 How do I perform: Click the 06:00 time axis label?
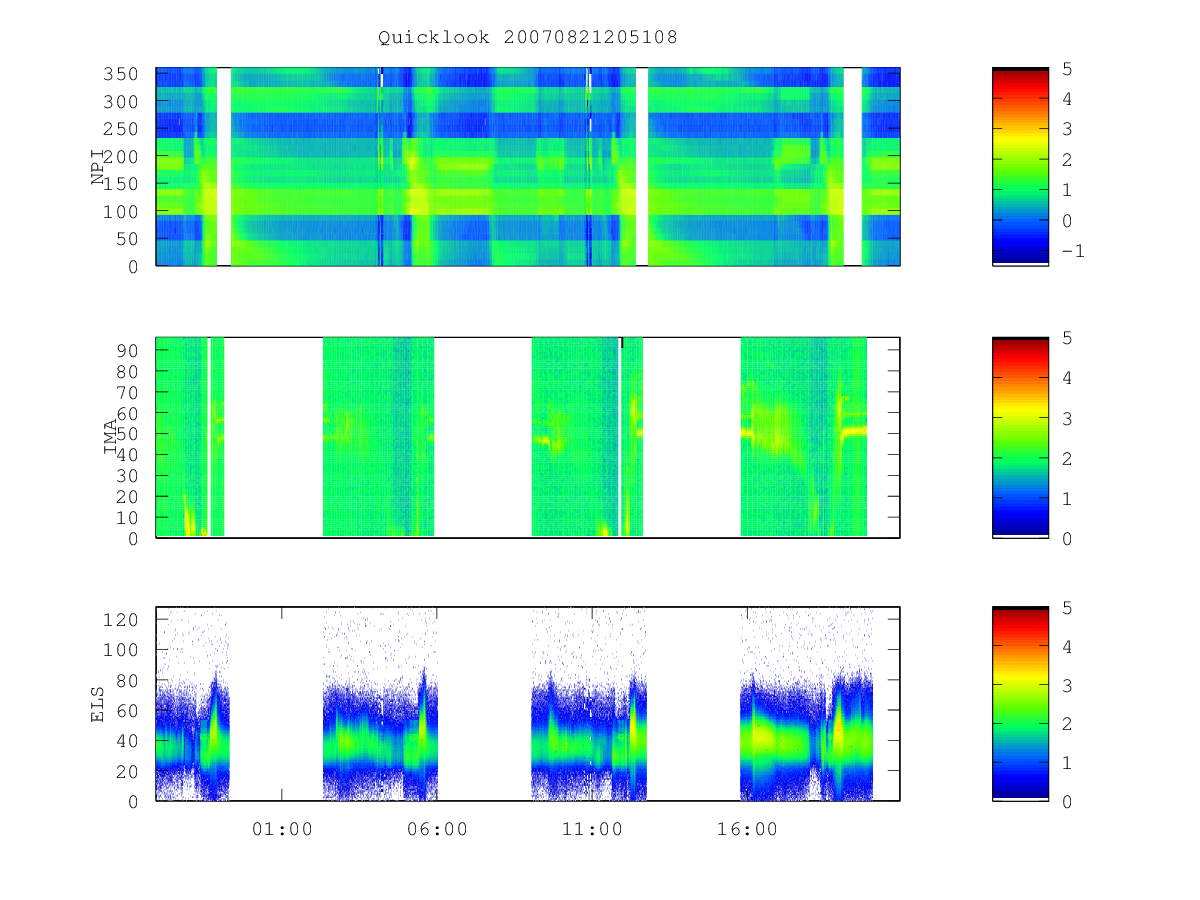(x=437, y=829)
